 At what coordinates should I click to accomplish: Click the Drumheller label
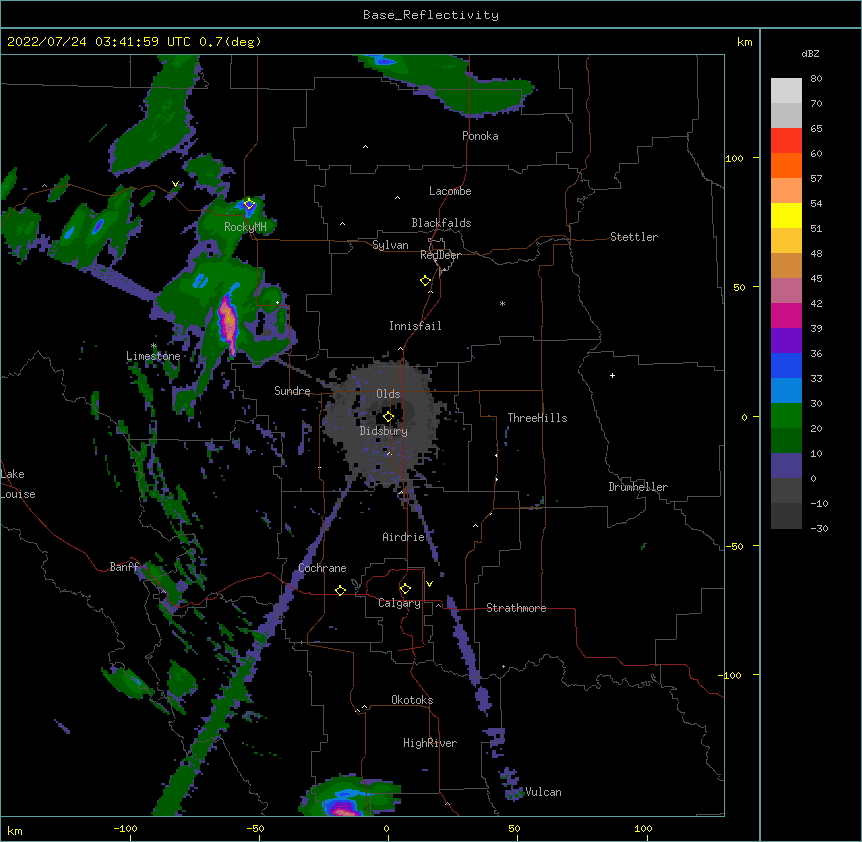click(638, 487)
